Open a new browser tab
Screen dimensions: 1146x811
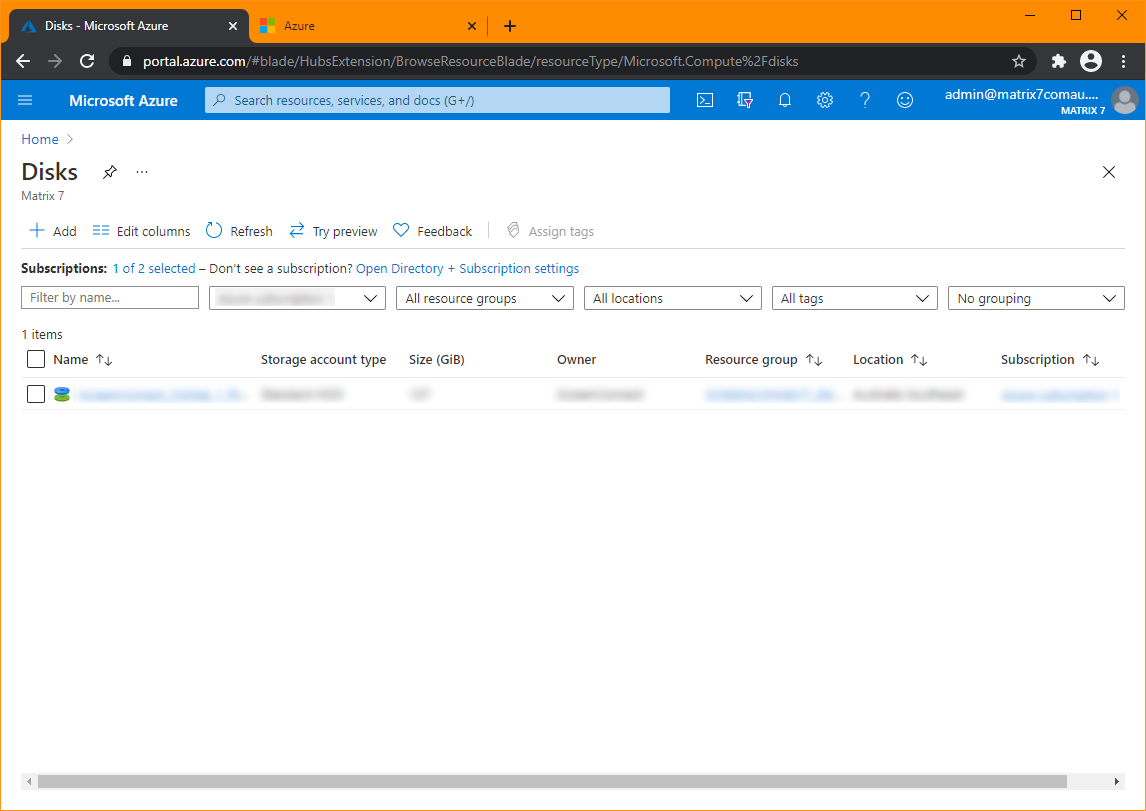510,26
